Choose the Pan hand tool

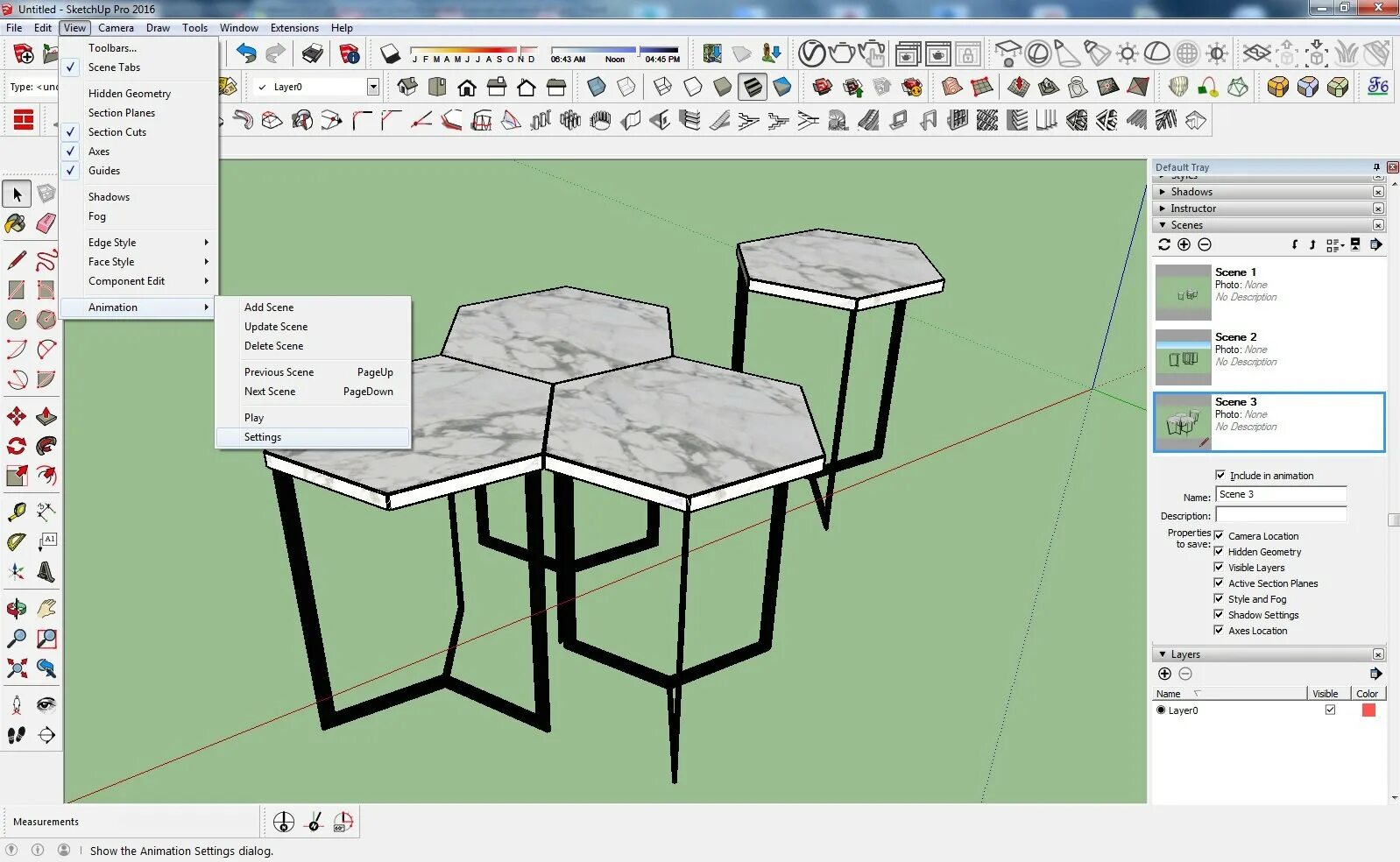point(46,608)
